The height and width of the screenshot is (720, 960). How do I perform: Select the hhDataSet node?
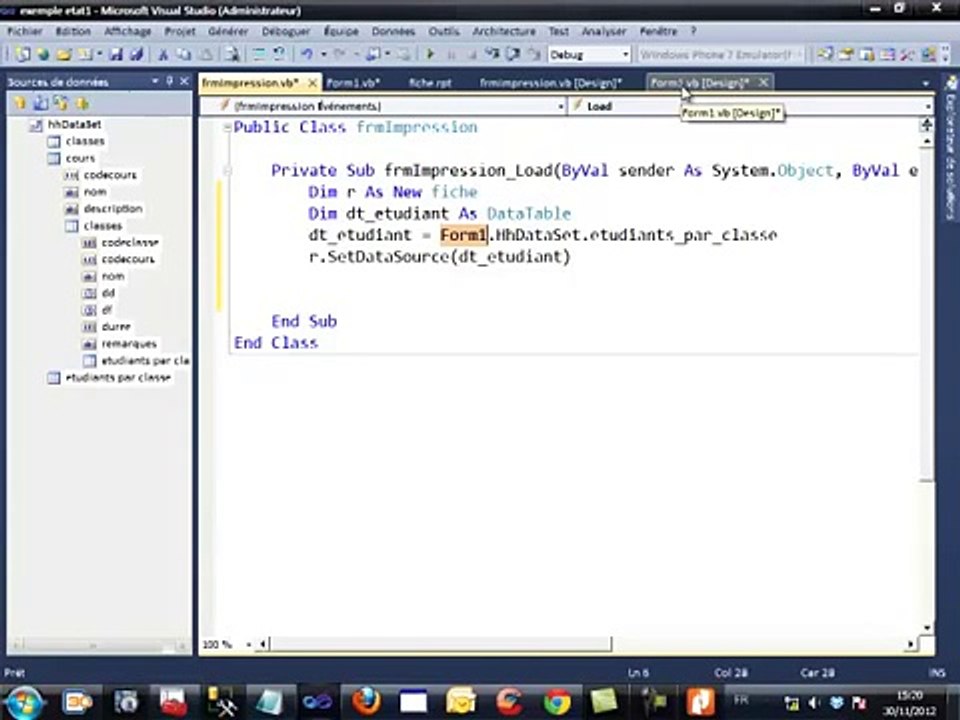click(x=74, y=124)
